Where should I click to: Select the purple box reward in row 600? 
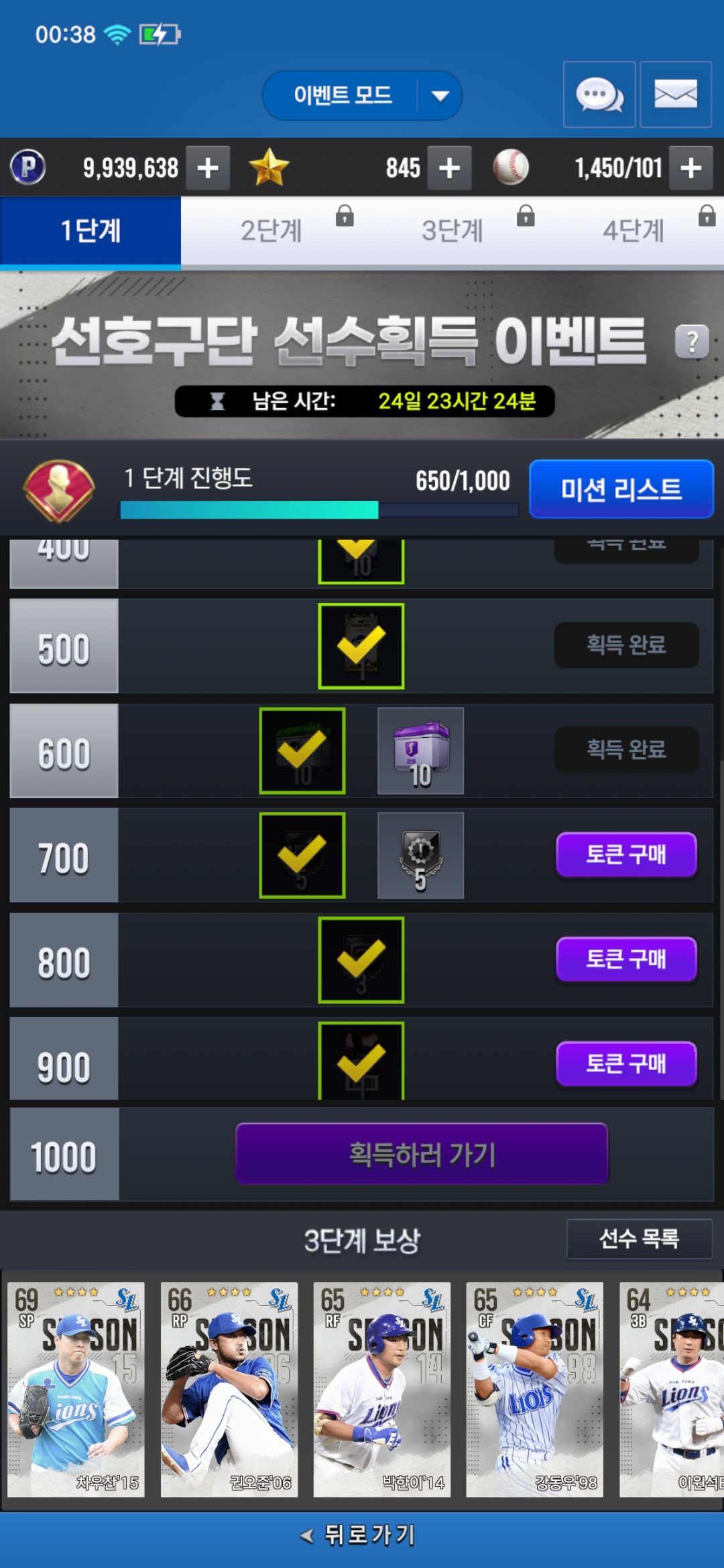click(420, 751)
